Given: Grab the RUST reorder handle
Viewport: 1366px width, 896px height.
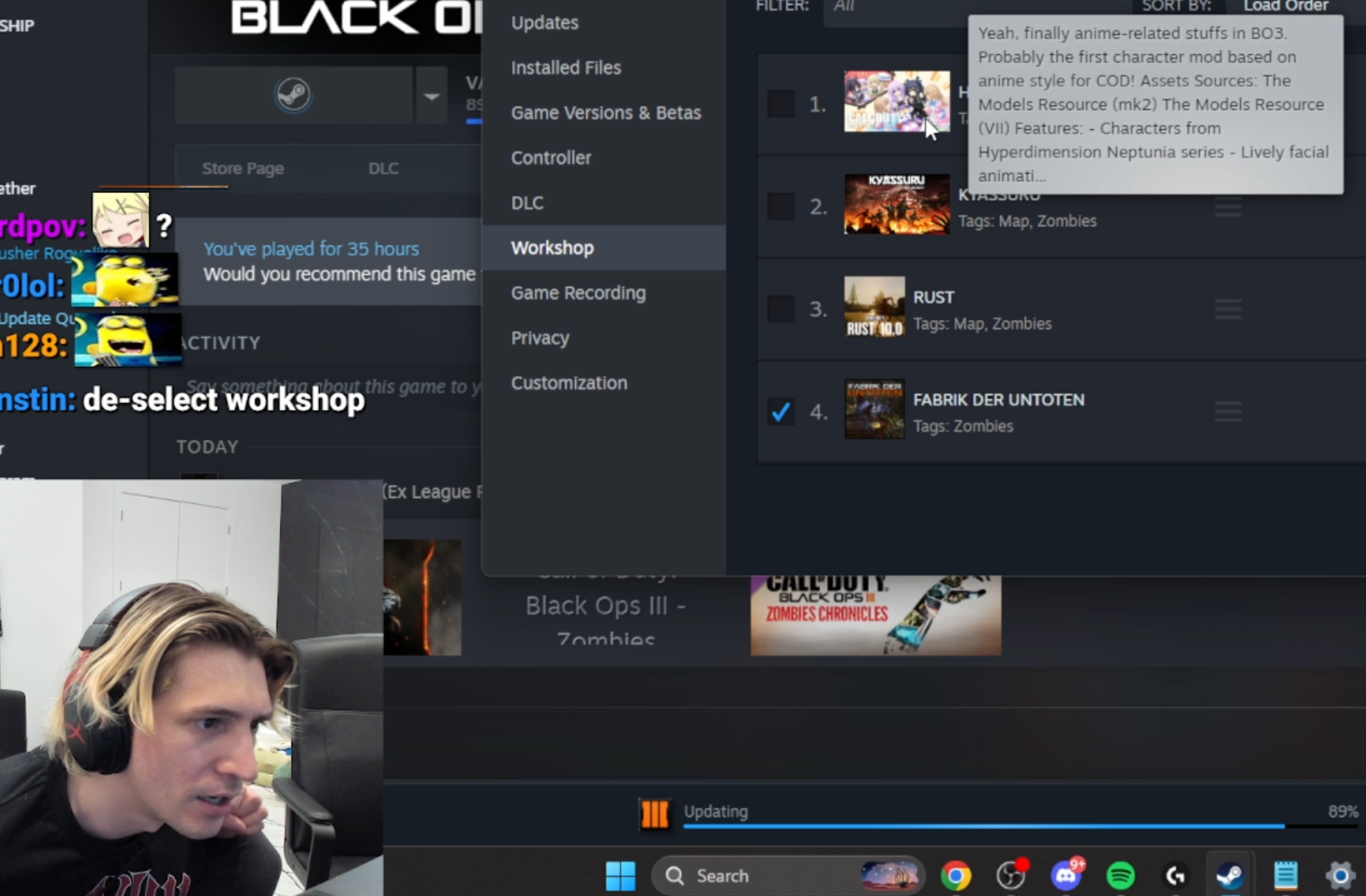Looking at the screenshot, I should (1228, 309).
